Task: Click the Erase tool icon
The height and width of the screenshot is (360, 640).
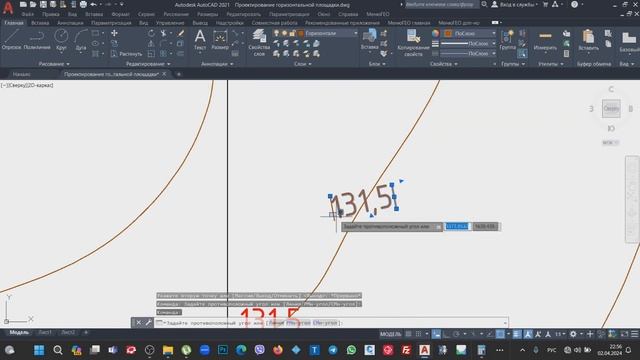Action: click(181, 33)
